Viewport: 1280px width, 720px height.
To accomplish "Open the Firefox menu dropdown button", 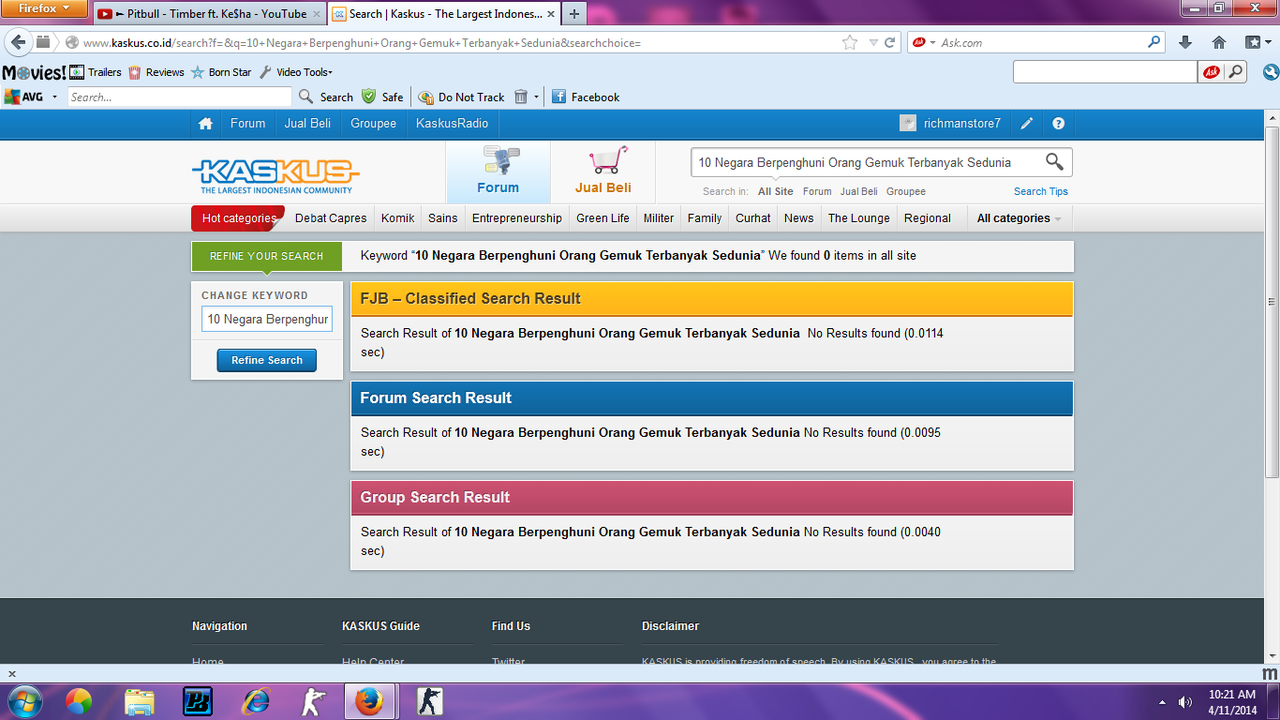I will (45, 9).
